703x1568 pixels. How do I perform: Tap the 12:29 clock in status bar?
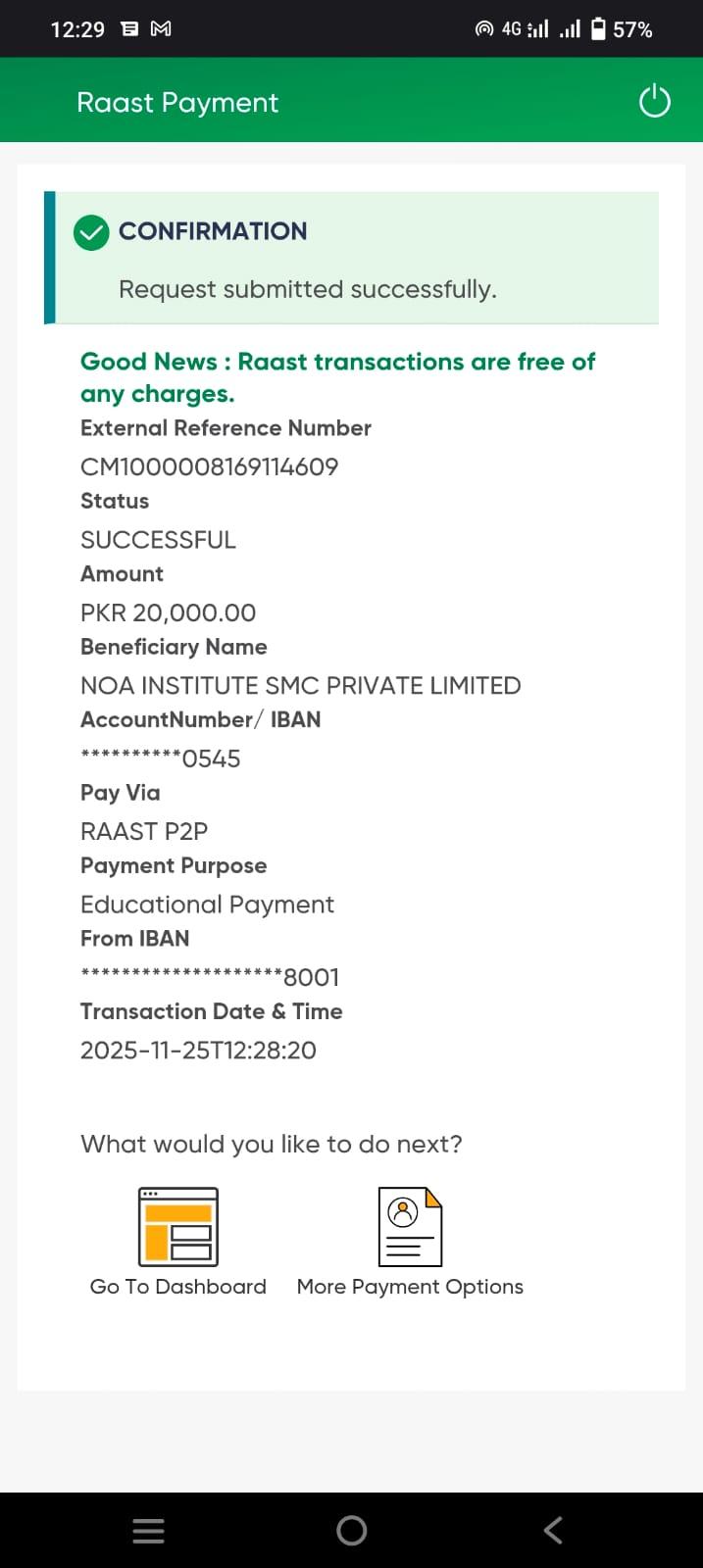(x=77, y=29)
